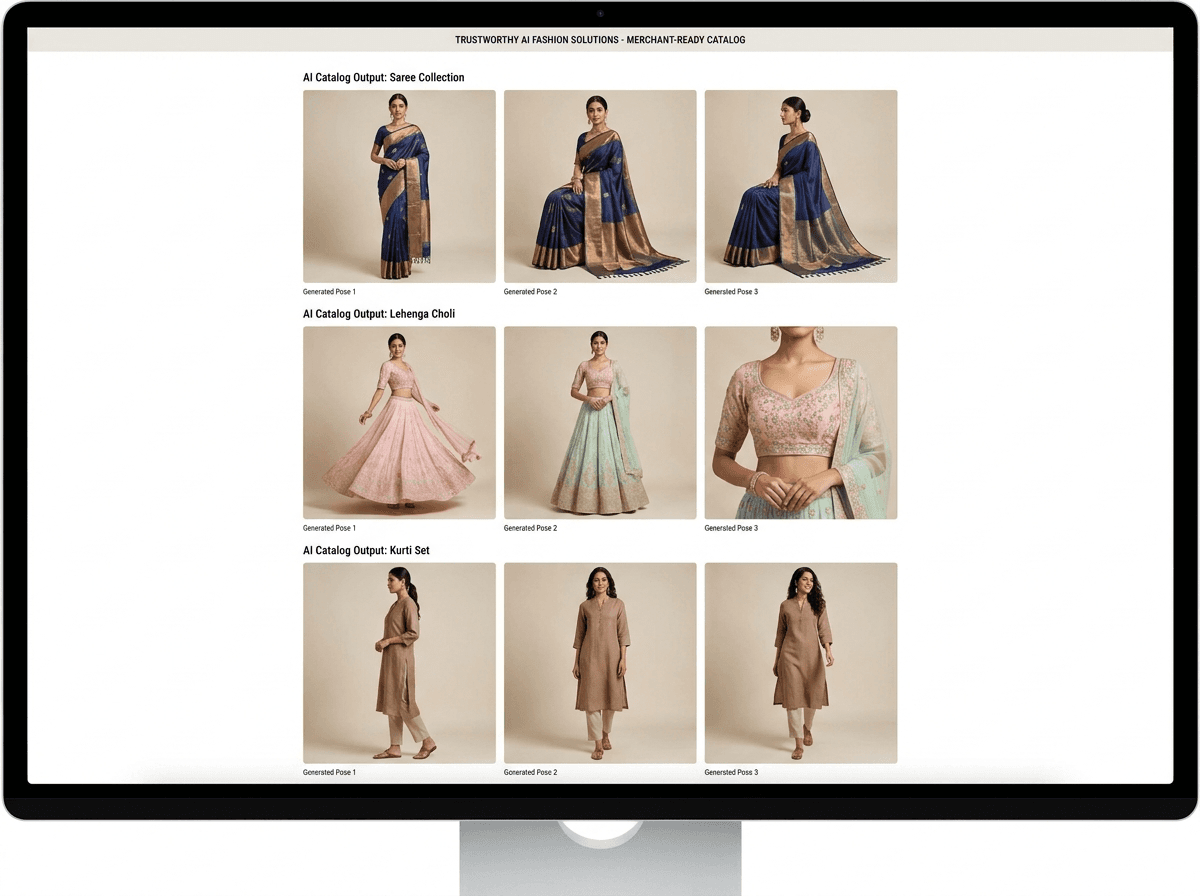The height and width of the screenshot is (896, 1200).
Task: Click 'Genersted Poss 3' caption under kurti image
Action: (x=732, y=773)
